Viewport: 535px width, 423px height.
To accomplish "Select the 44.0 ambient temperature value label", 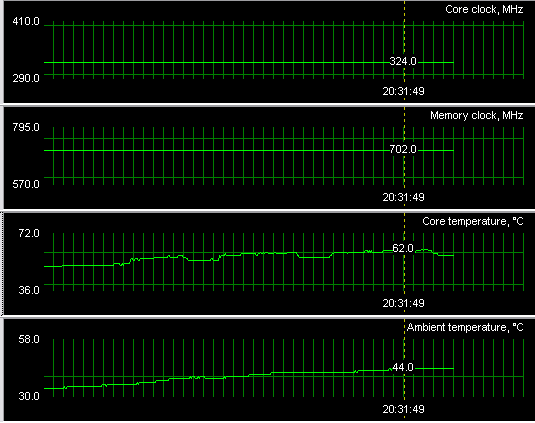I will coord(403,367).
